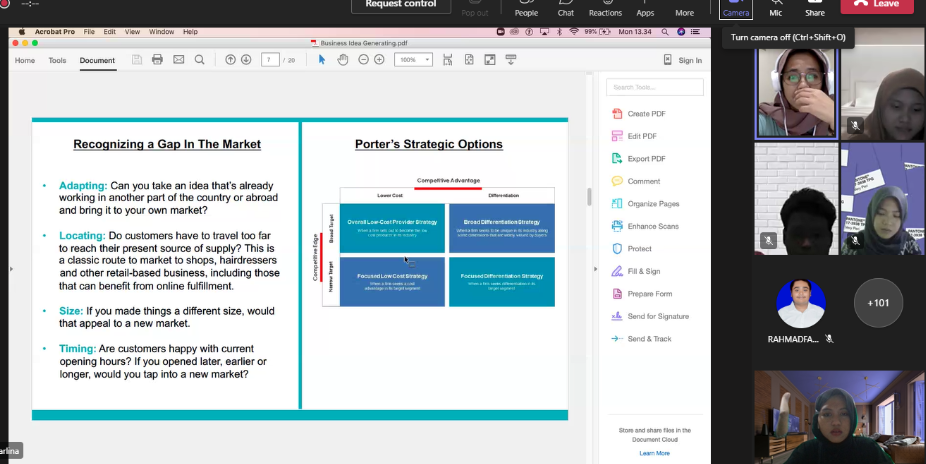
Task: Click the Learn More link
Action: 654,453
